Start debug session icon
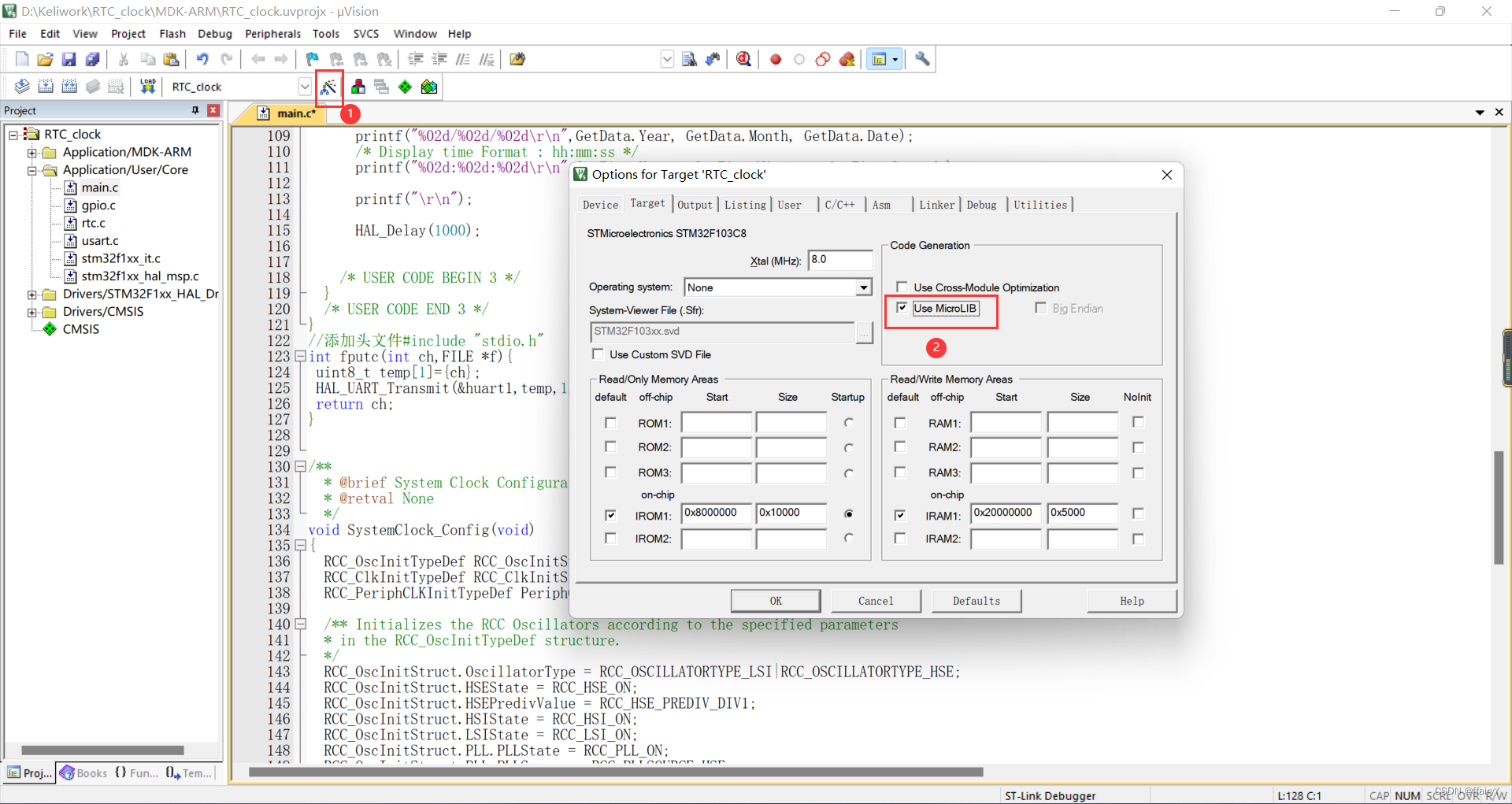 click(743, 59)
